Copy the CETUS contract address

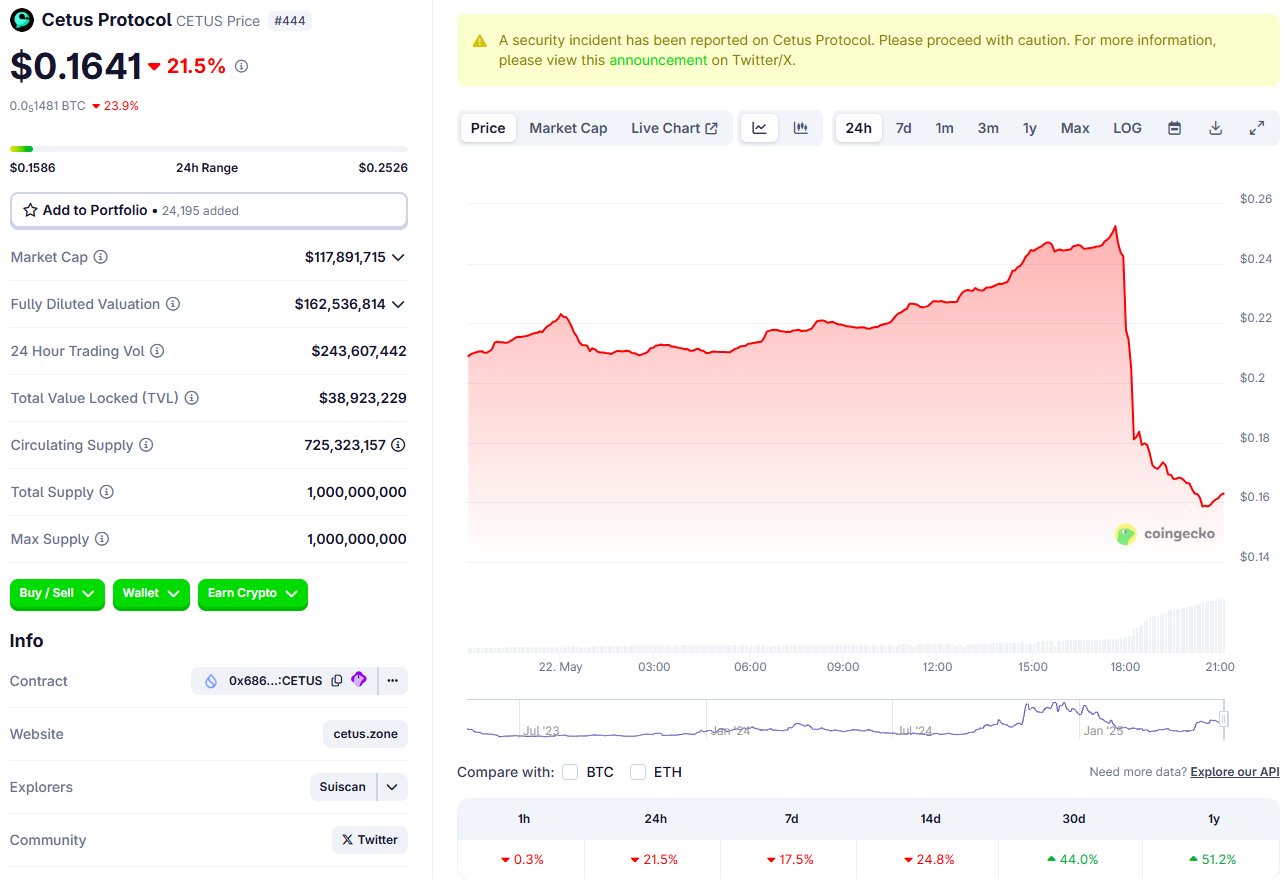point(337,680)
